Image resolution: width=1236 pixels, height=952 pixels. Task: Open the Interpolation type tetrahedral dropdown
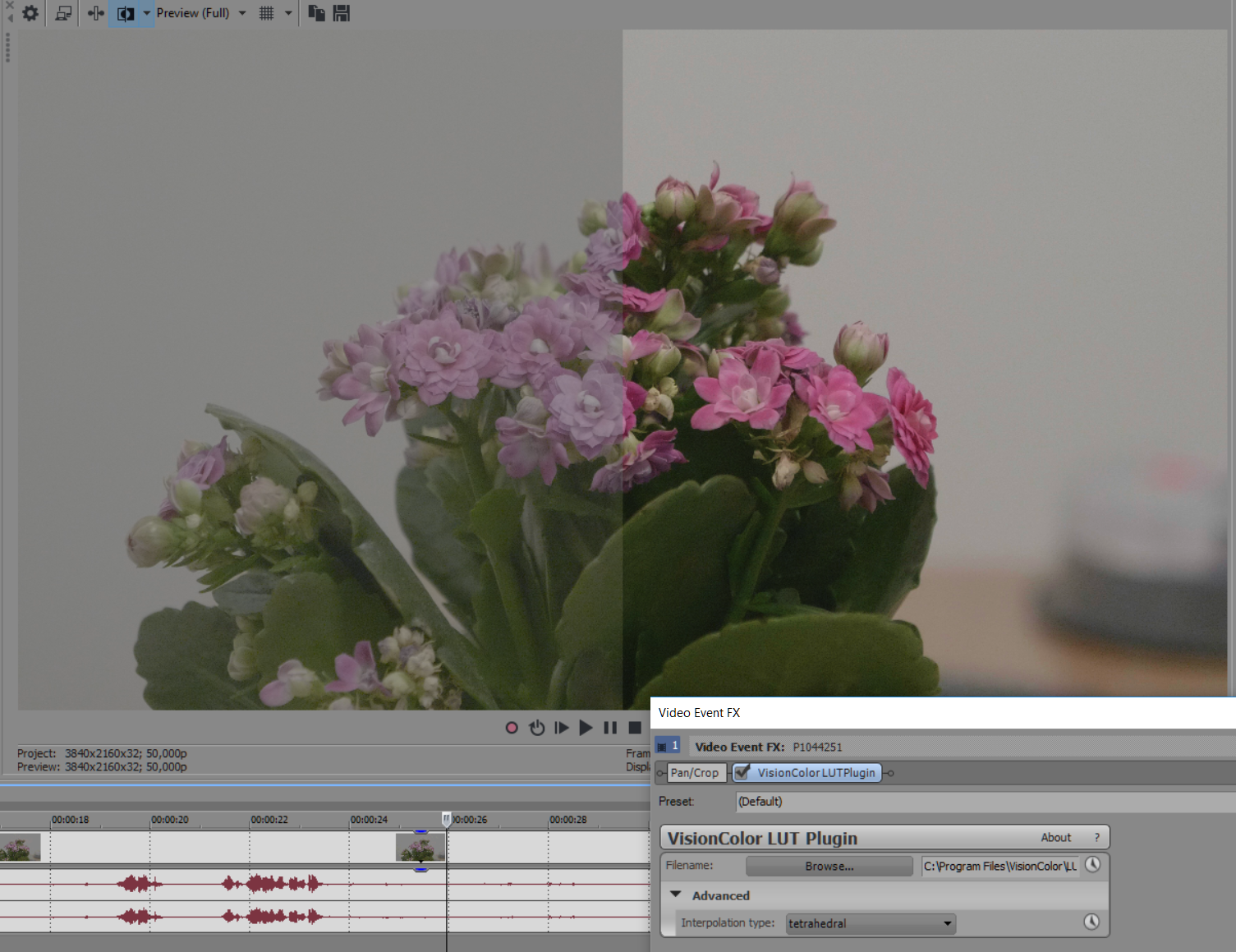click(x=871, y=923)
